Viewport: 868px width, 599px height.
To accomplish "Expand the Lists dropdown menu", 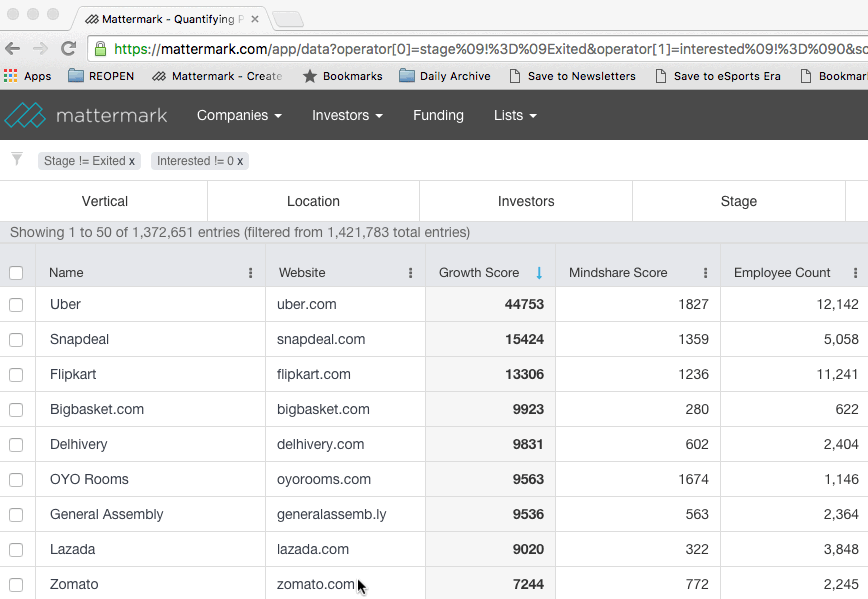I will pyautogui.click(x=515, y=115).
